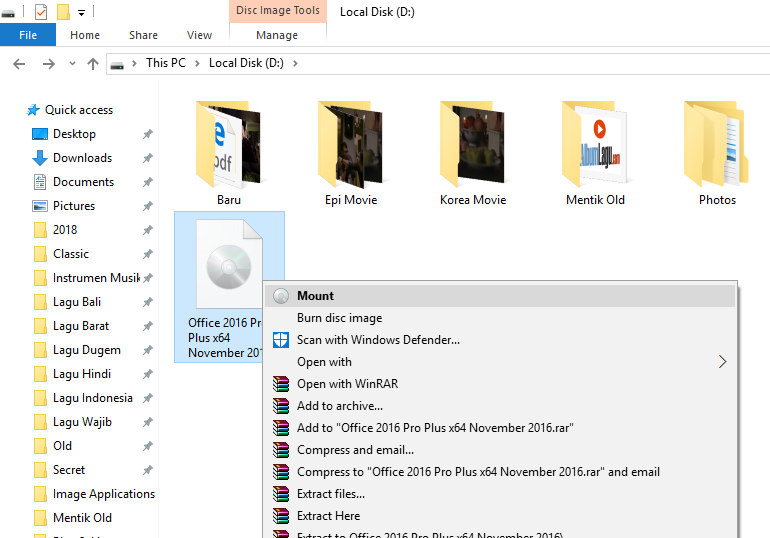Open the recent locations dropdown
This screenshot has height=538, width=770.
72,63
